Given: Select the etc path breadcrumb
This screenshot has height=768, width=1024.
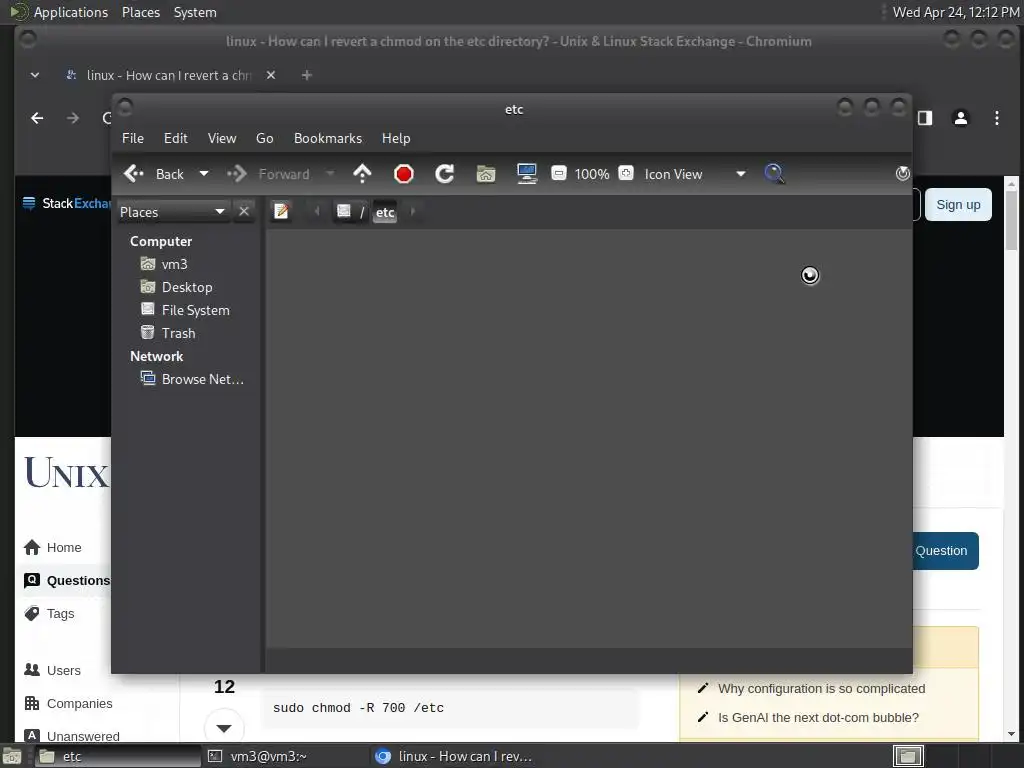Looking at the screenshot, I should click(x=385, y=212).
